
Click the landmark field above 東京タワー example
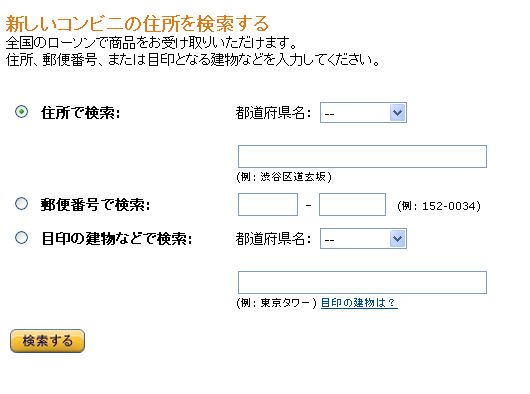coord(362,282)
